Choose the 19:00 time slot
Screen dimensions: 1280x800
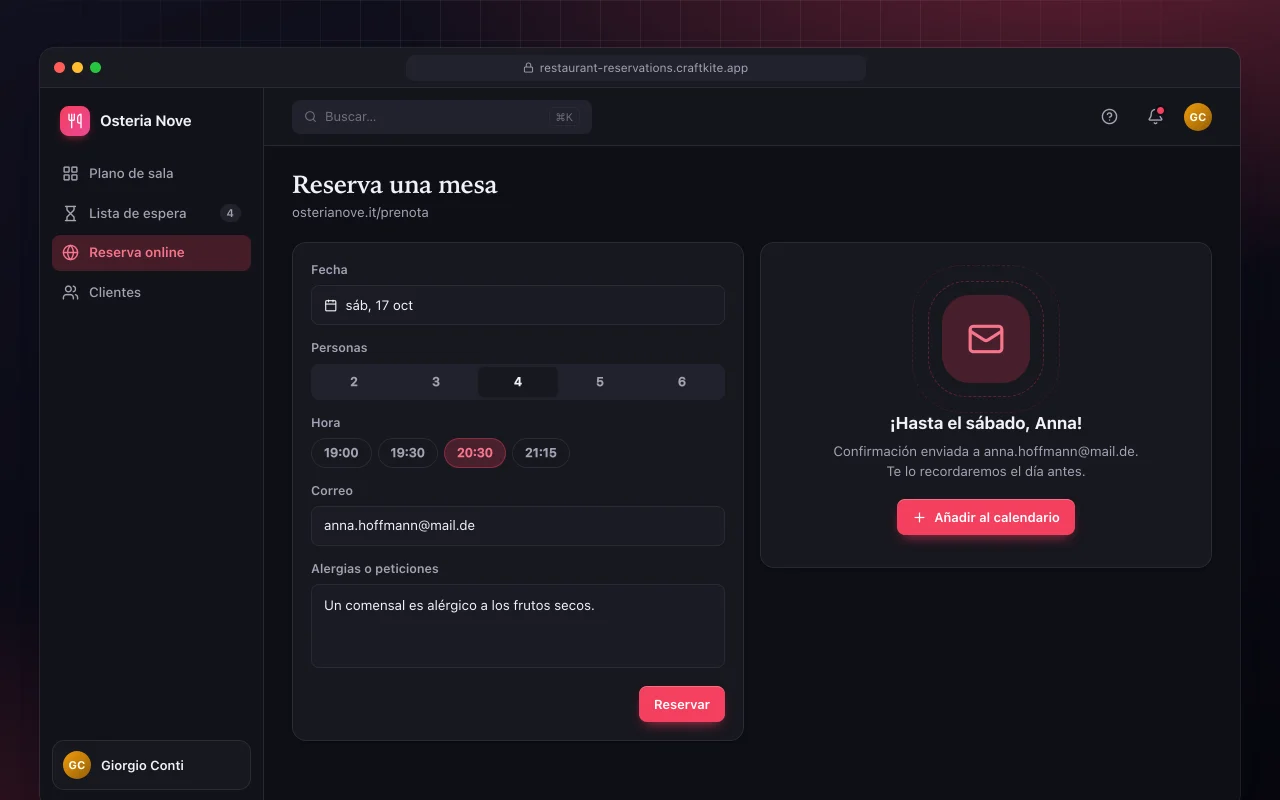(341, 453)
